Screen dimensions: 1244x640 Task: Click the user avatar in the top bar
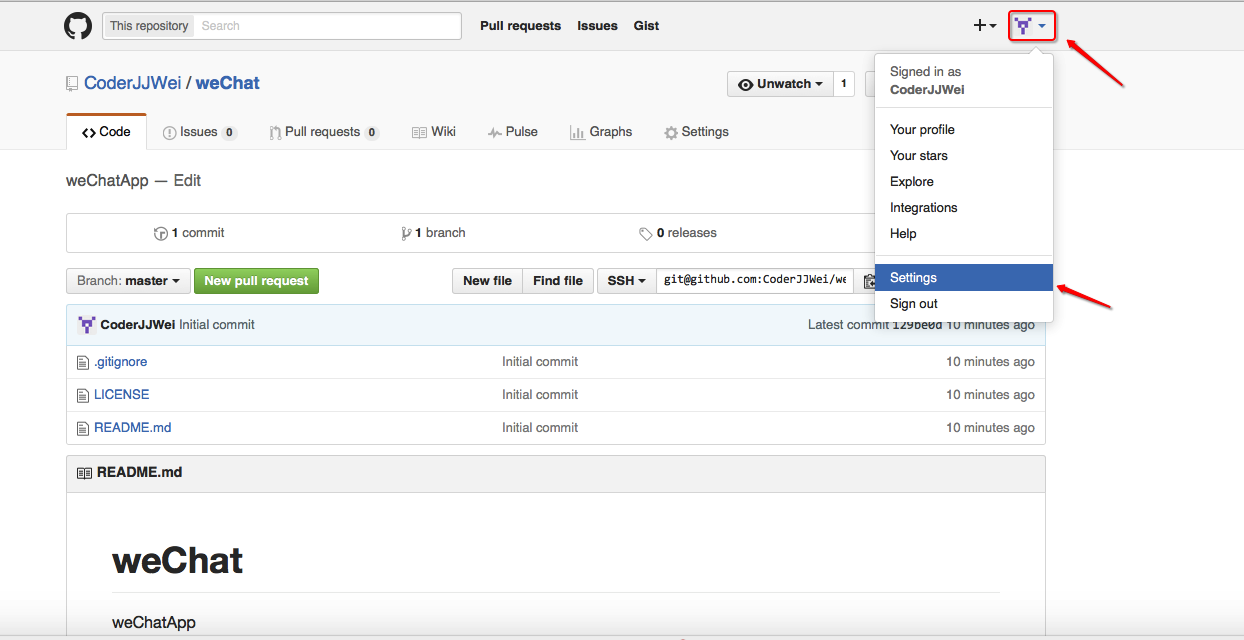pos(1023,26)
